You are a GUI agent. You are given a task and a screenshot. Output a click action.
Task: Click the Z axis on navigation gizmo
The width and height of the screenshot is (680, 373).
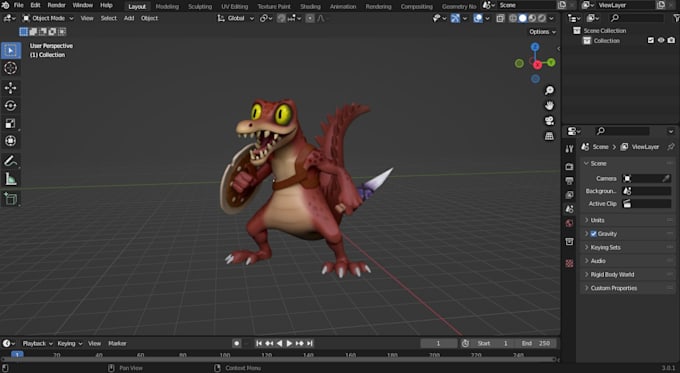pyautogui.click(x=535, y=47)
